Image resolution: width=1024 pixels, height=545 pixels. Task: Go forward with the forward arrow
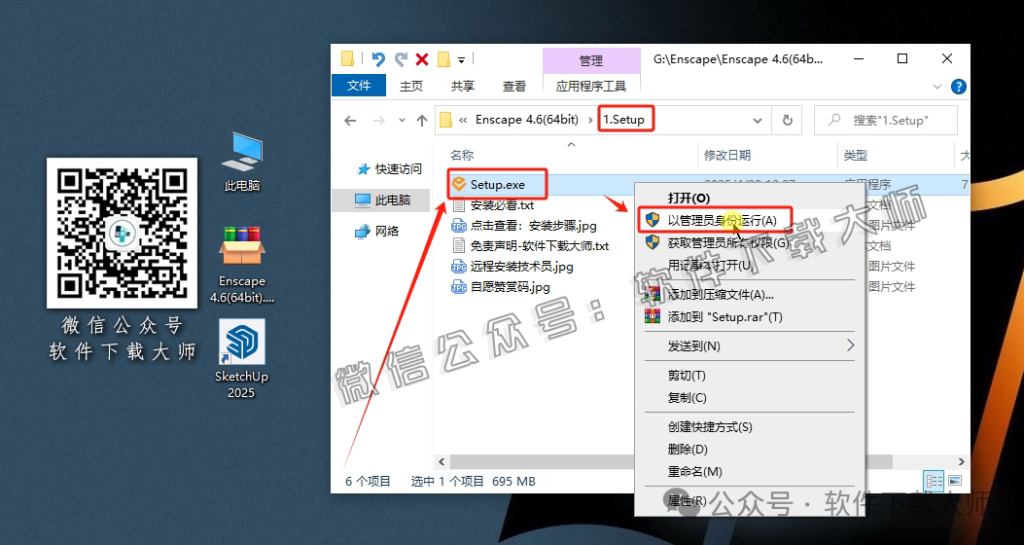tap(379, 121)
